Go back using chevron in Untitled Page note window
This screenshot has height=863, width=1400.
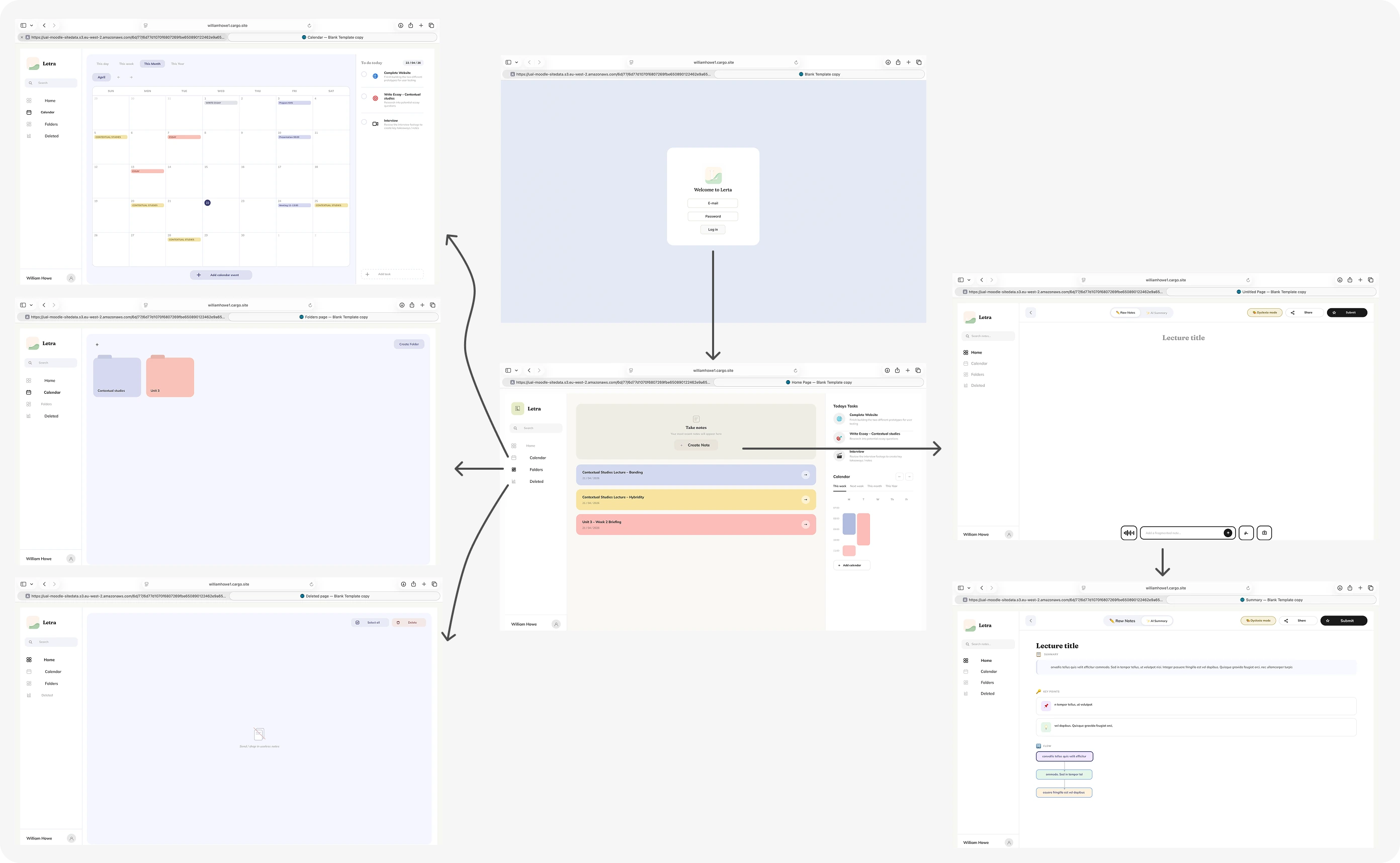1031,313
